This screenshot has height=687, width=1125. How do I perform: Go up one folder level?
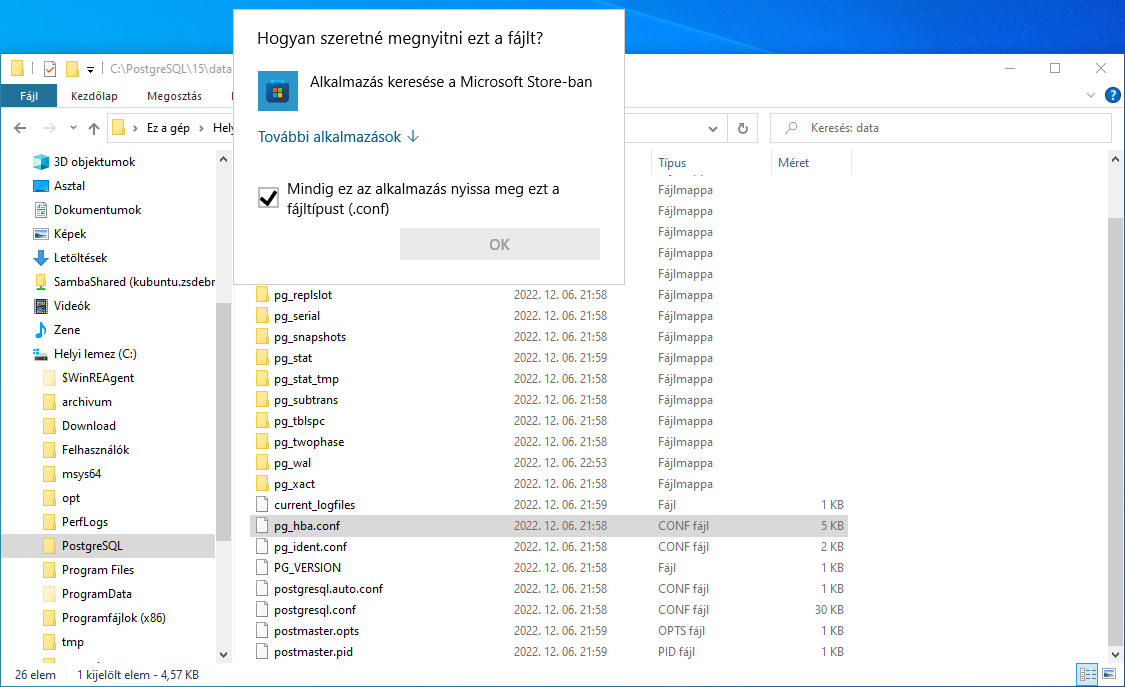[x=94, y=128]
